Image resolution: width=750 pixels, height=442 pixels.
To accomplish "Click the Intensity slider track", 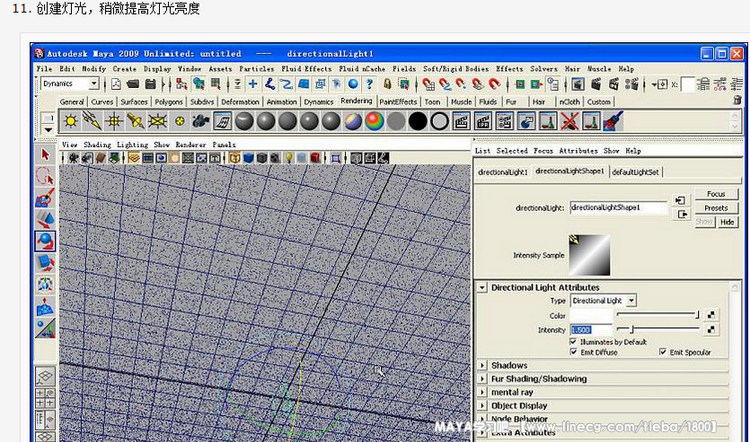I will (x=658, y=329).
